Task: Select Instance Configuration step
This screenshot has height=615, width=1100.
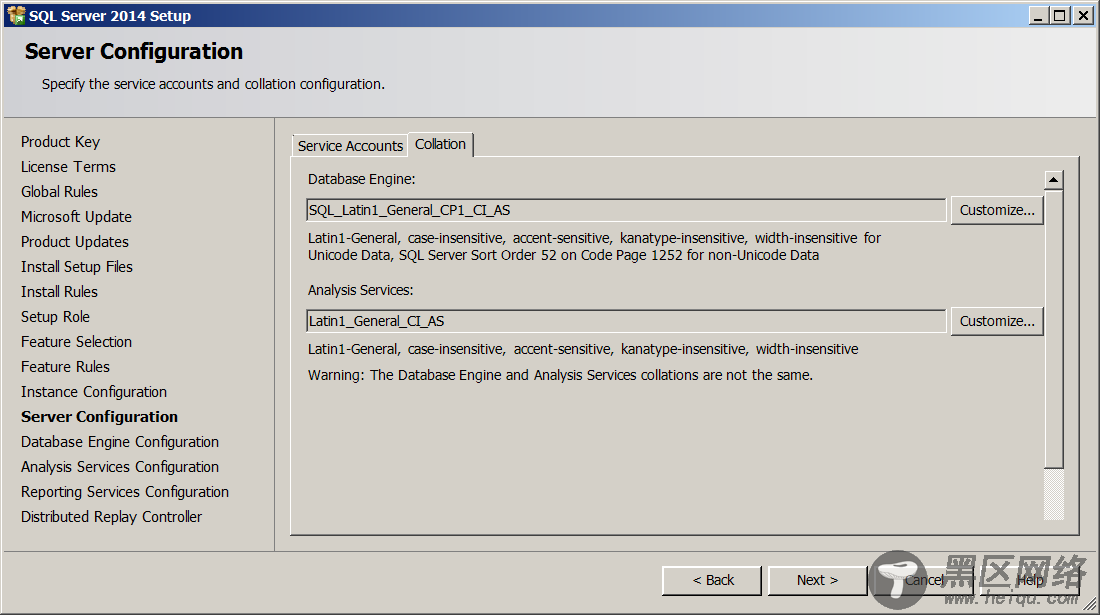Action: coord(93,392)
